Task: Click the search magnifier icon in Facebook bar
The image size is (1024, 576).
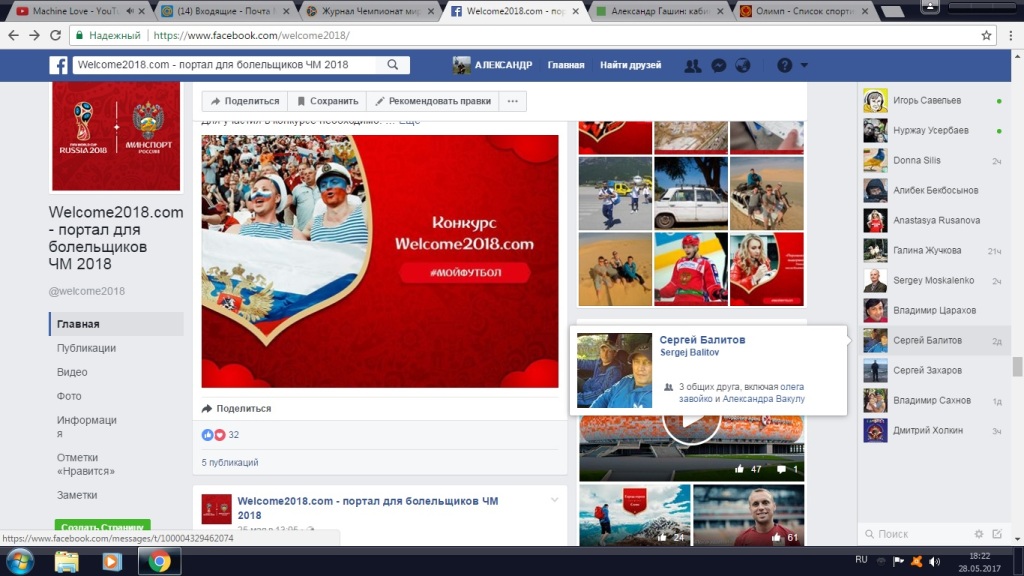Action: tap(392, 65)
